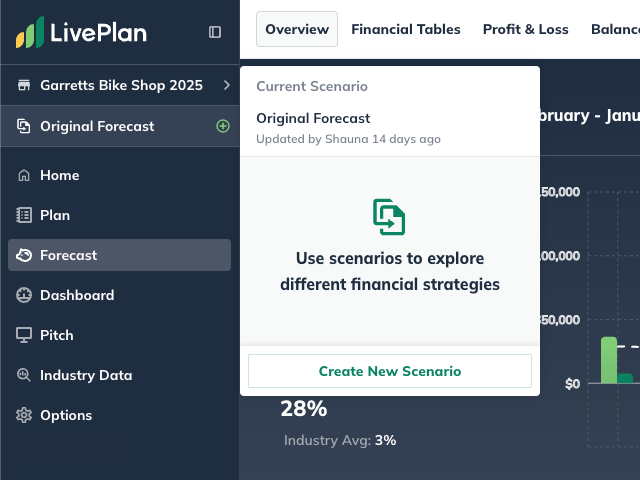Image resolution: width=640 pixels, height=480 pixels.
Task: Click the LivePlan logo icon
Action: 30,33
